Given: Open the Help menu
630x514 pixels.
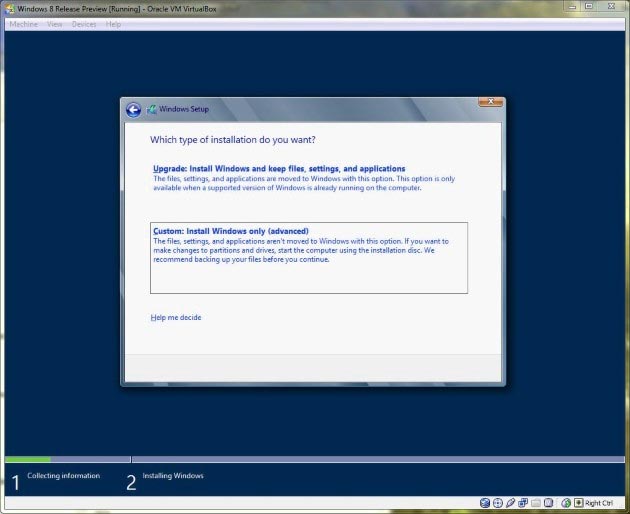Looking at the screenshot, I should click(113, 24).
